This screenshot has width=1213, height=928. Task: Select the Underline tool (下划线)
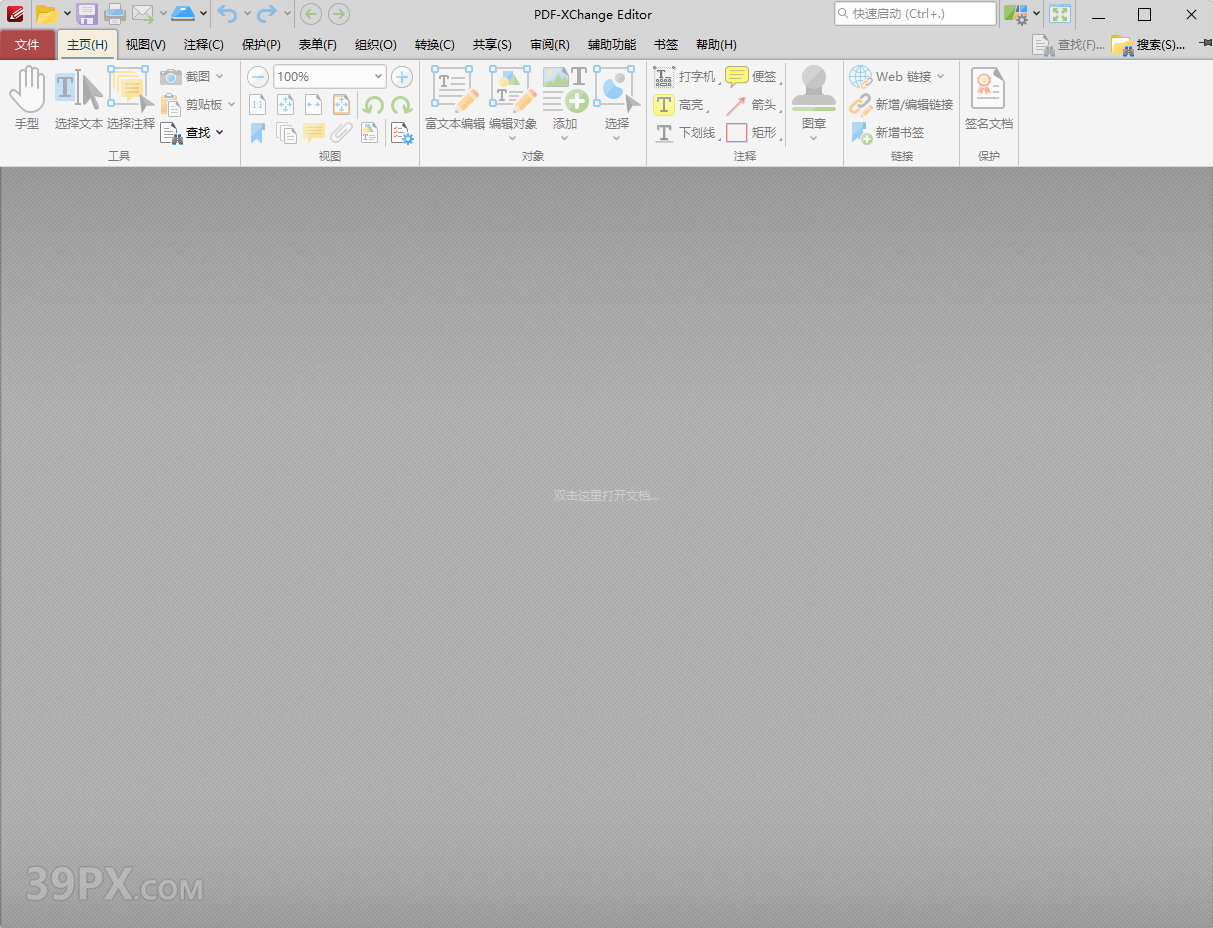point(685,133)
